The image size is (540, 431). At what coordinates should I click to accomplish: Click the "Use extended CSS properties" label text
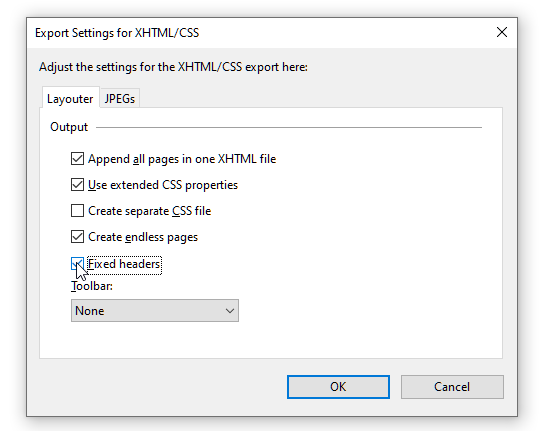tap(163, 185)
